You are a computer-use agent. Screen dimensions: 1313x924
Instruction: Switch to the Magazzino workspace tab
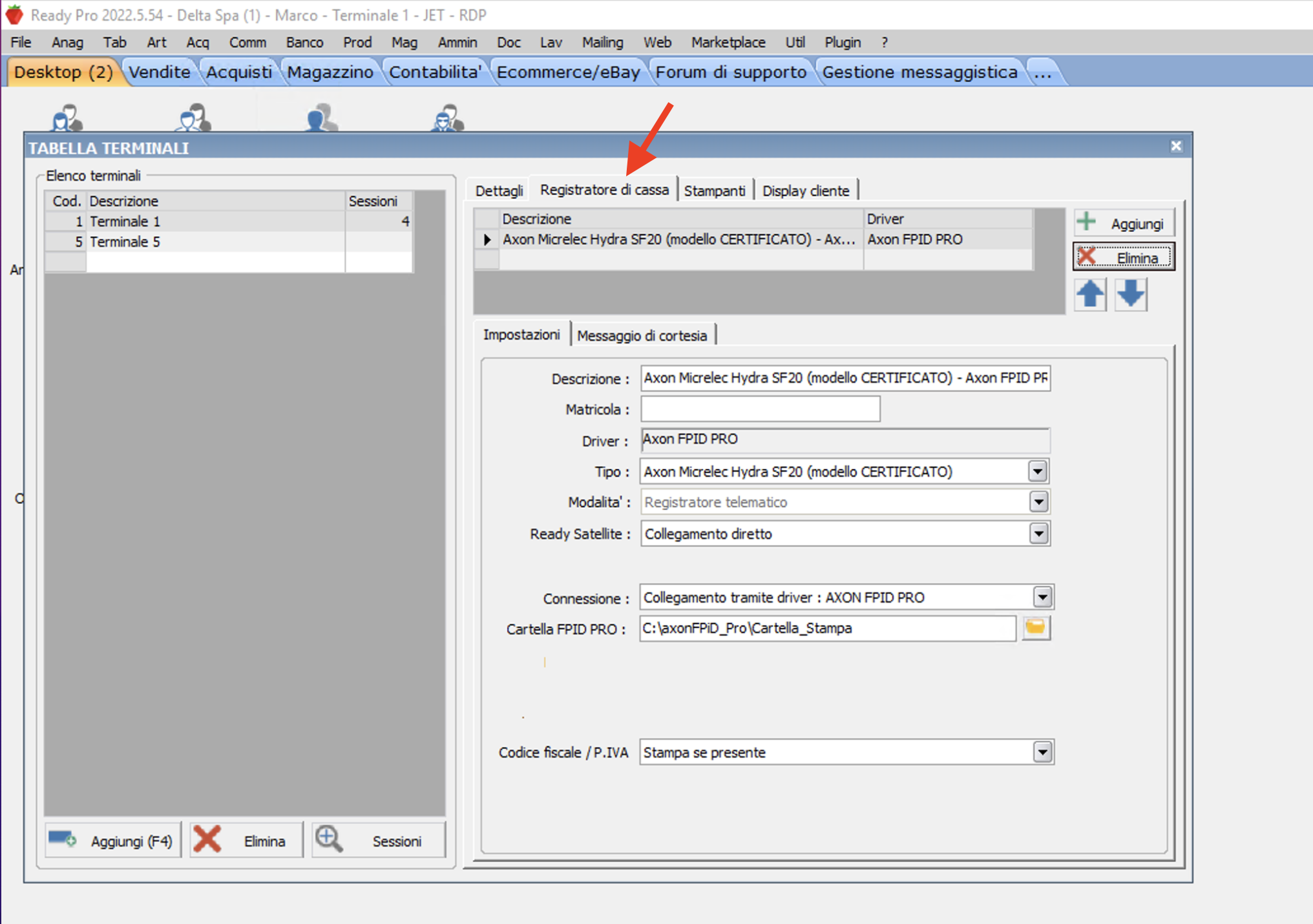[x=330, y=72]
